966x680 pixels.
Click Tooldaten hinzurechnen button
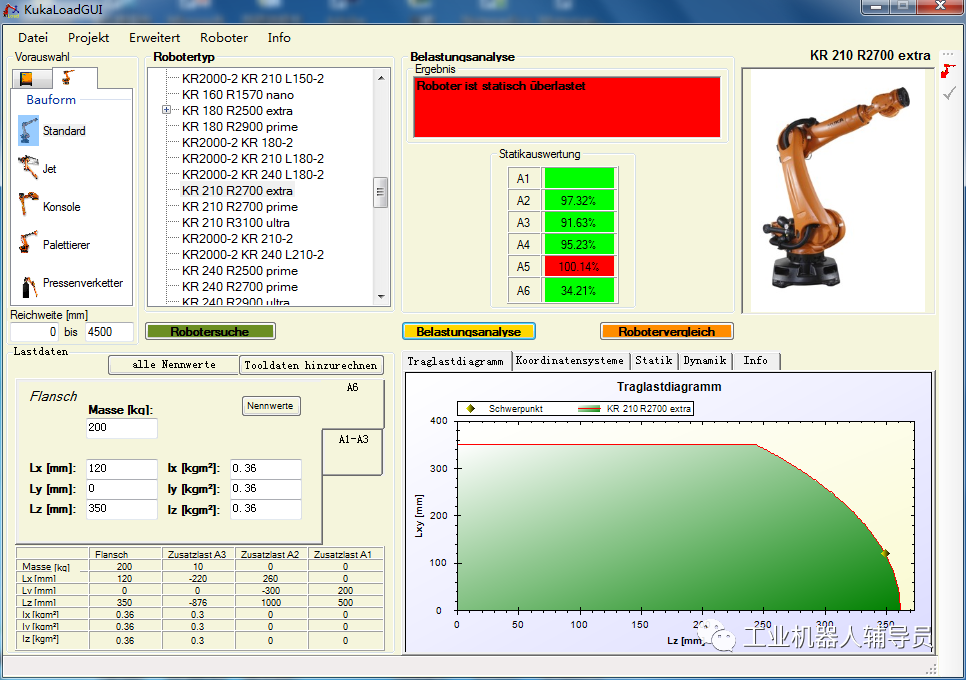point(310,365)
